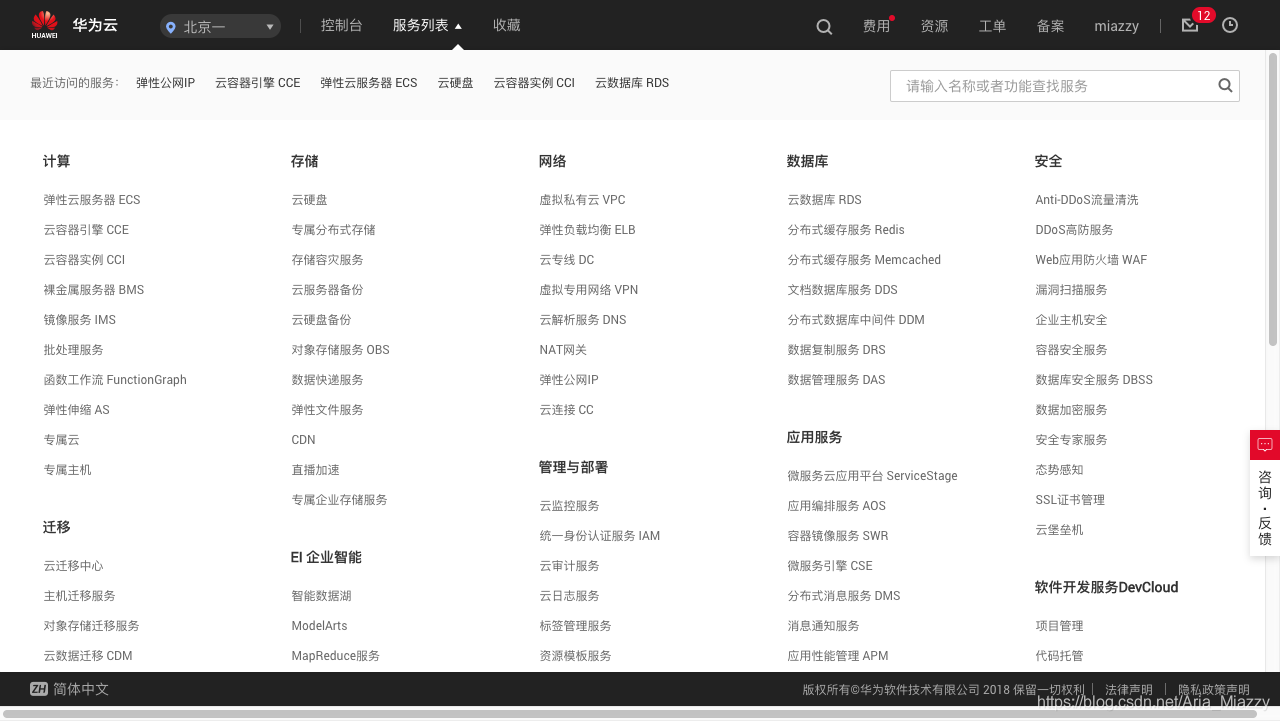Open recently visited 云数据库 RDS

(632, 83)
